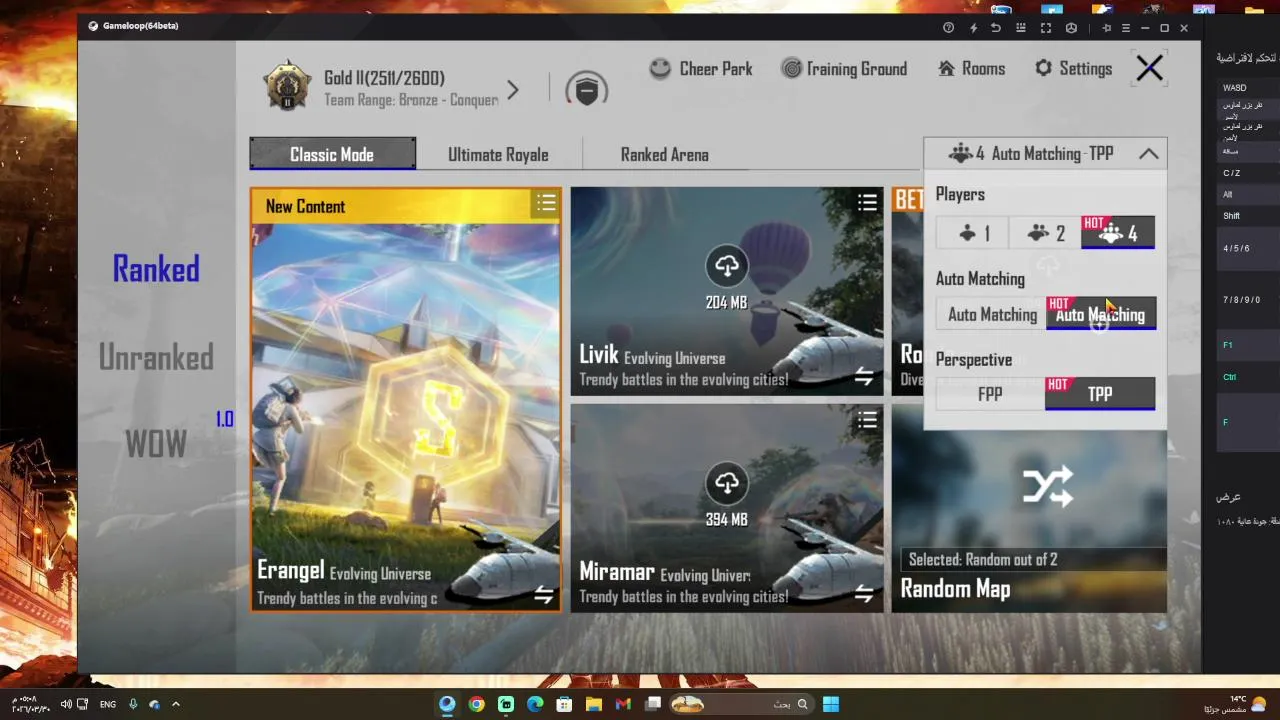
Task: Click the microphone tray icon
Action: coord(133,704)
